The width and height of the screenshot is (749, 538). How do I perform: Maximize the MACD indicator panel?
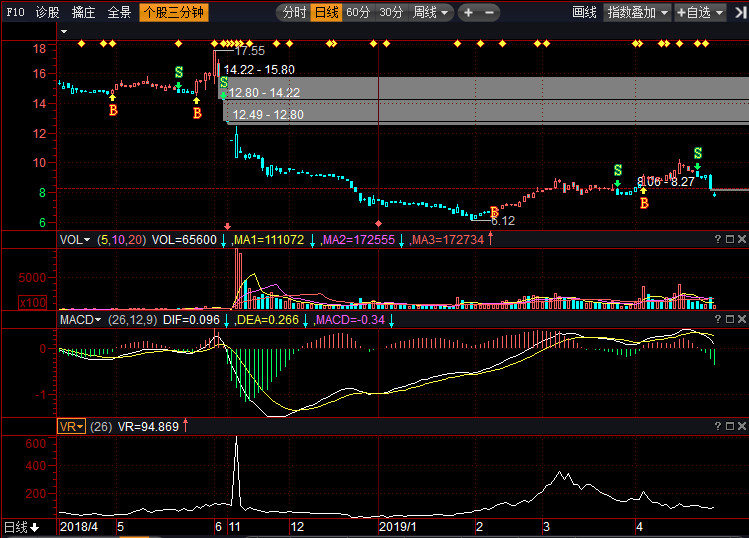click(x=729, y=320)
